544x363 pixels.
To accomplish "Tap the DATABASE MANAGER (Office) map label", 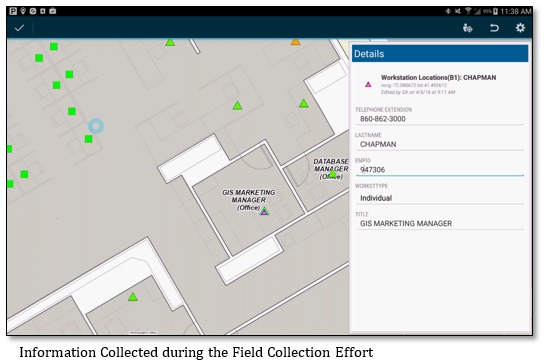I will 331,169.
